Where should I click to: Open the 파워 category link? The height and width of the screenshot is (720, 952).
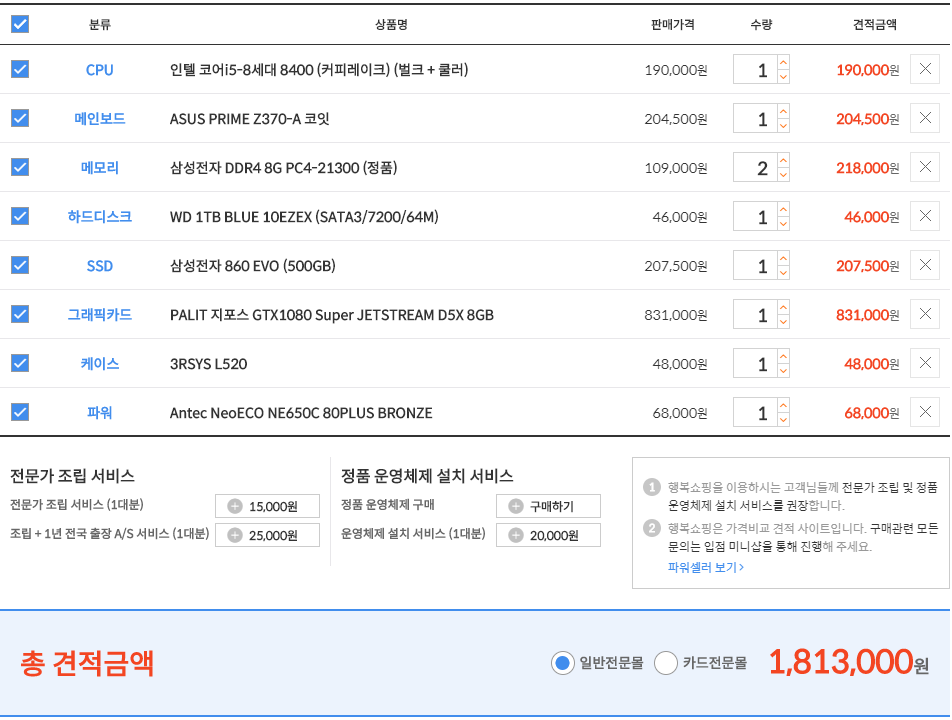click(100, 413)
